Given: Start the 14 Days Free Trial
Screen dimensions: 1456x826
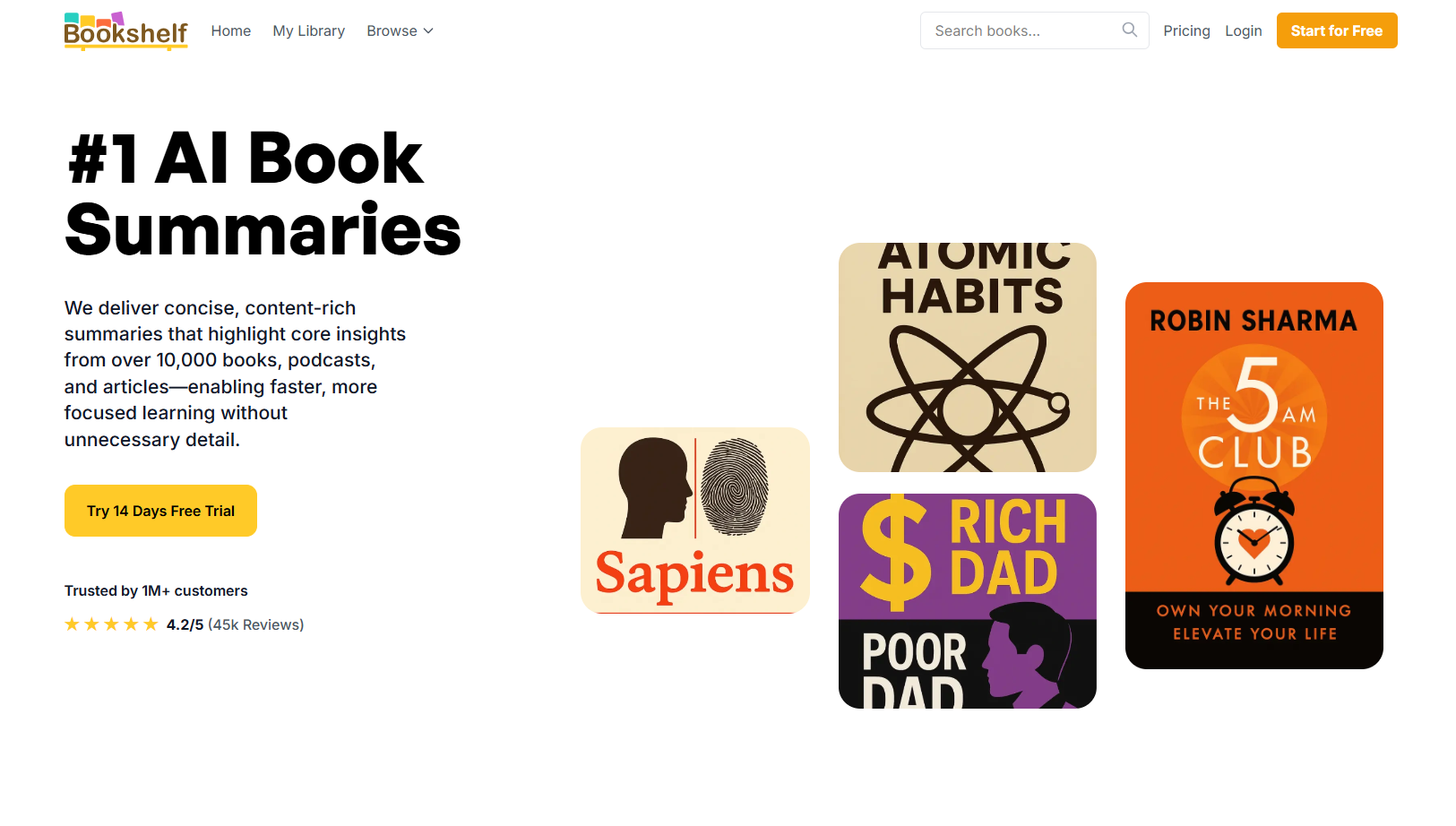Looking at the screenshot, I should [x=160, y=511].
